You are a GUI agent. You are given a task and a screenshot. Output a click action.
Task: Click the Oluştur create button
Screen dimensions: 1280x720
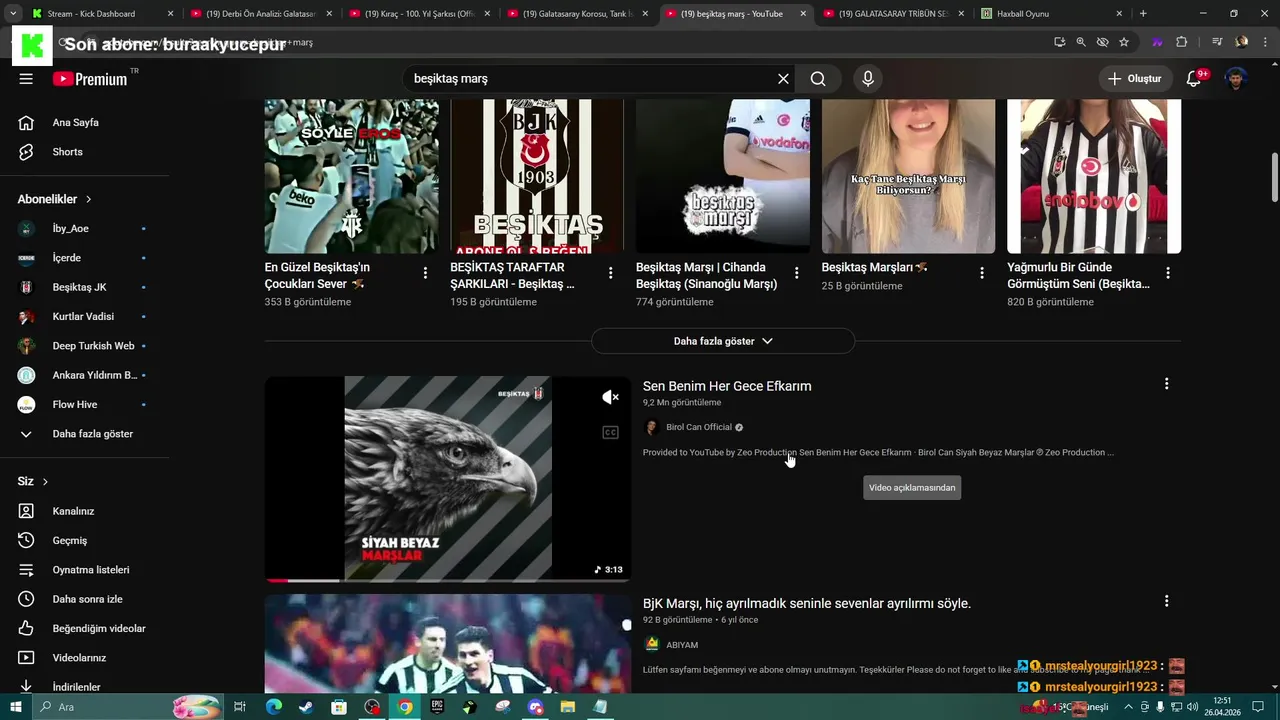(1135, 79)
